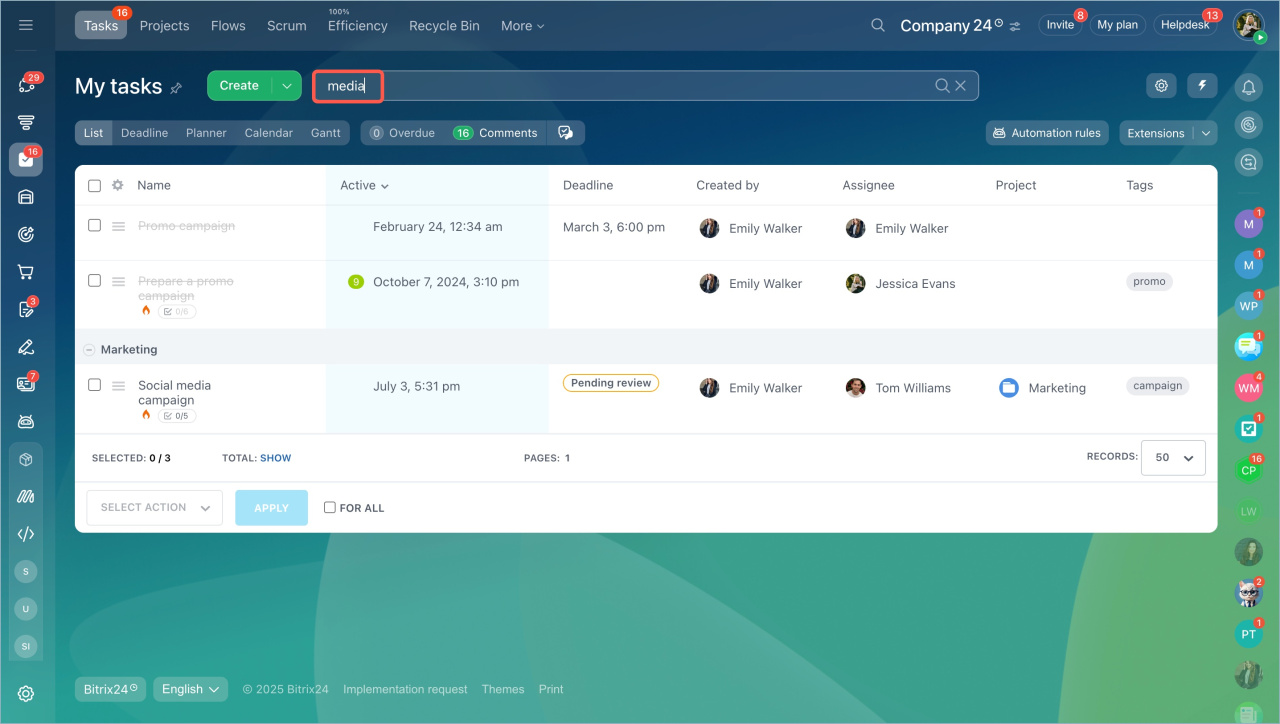Open the Records per page dropdown
1280x724 pixels.
coord(1173,458)
